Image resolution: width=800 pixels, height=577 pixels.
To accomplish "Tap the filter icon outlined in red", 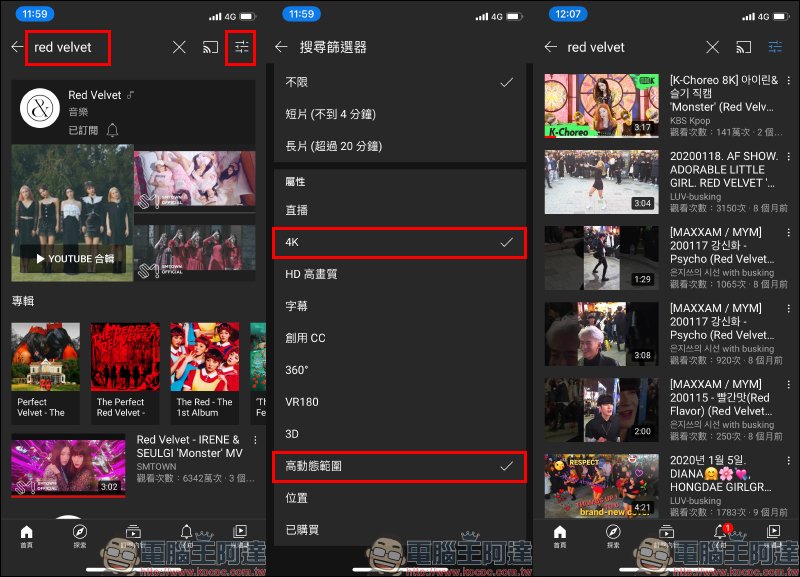I will point(241,47).
